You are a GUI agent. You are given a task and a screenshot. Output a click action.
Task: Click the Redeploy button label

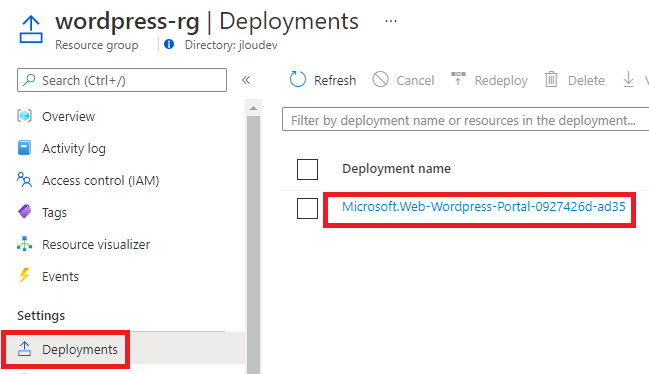(x=501, y=81)
